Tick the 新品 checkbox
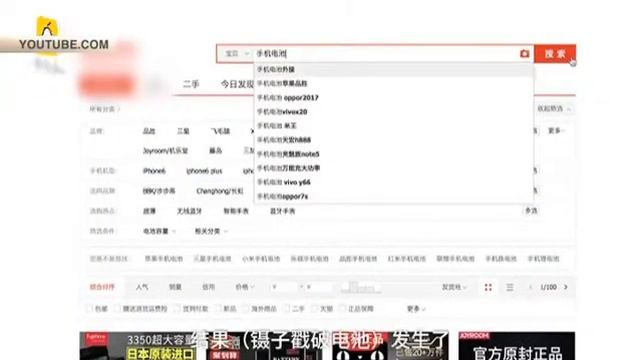 [218, 309]
